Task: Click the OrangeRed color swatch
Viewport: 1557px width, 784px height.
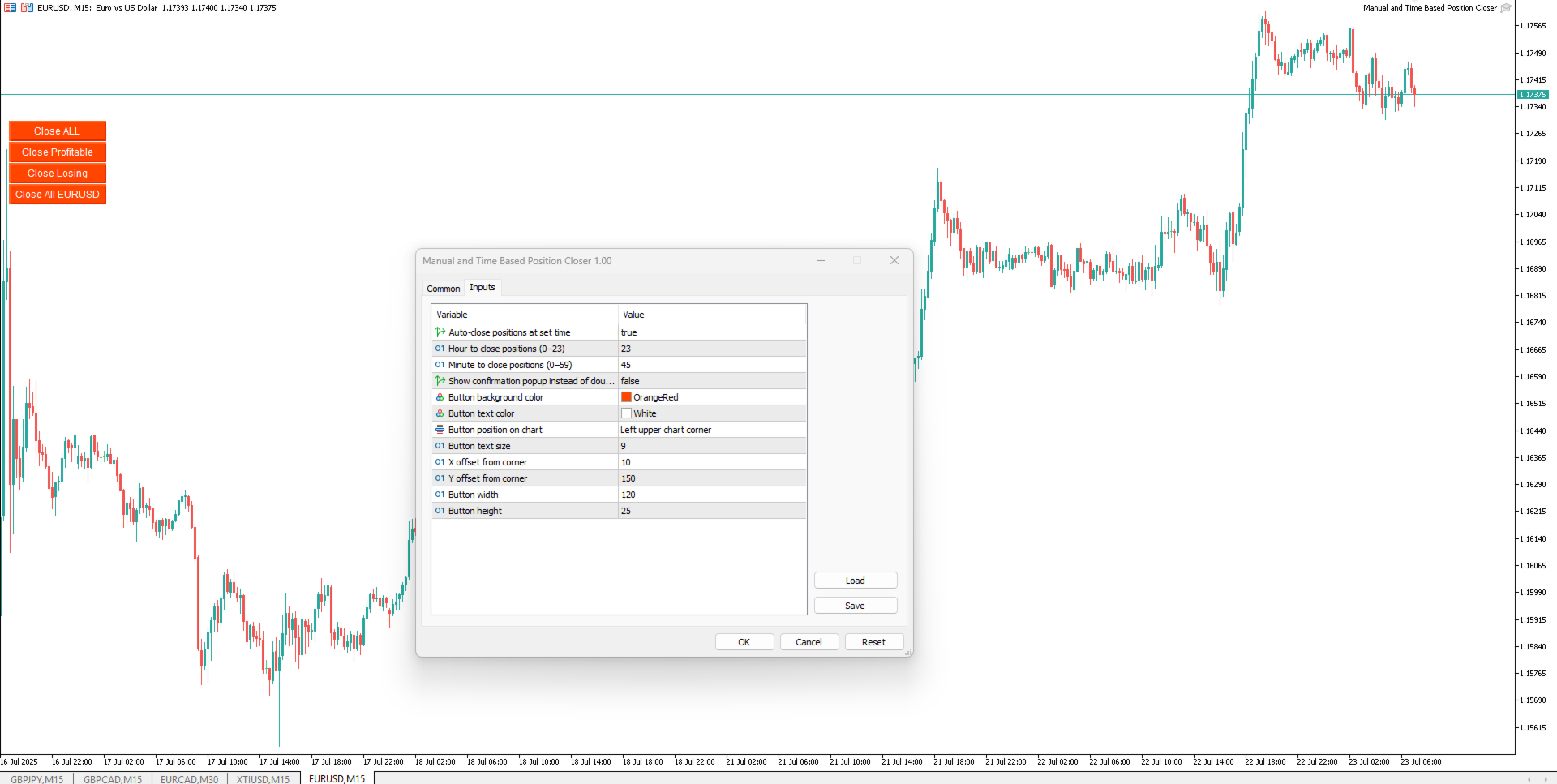Action: [x=626, y=397]
